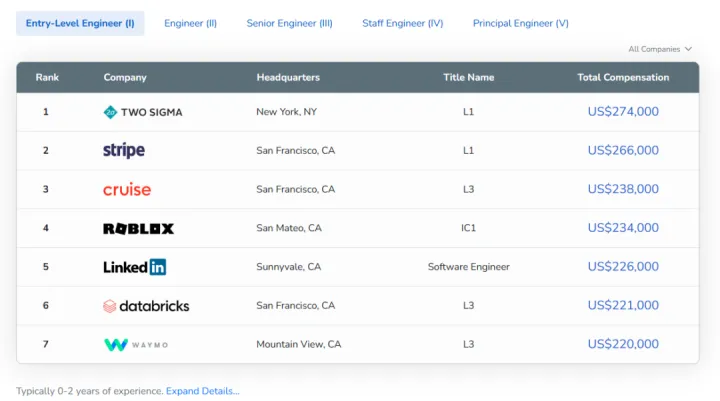
Task: Open Roblox US$234,000 compensation link
Action: (x=623, y=228)
